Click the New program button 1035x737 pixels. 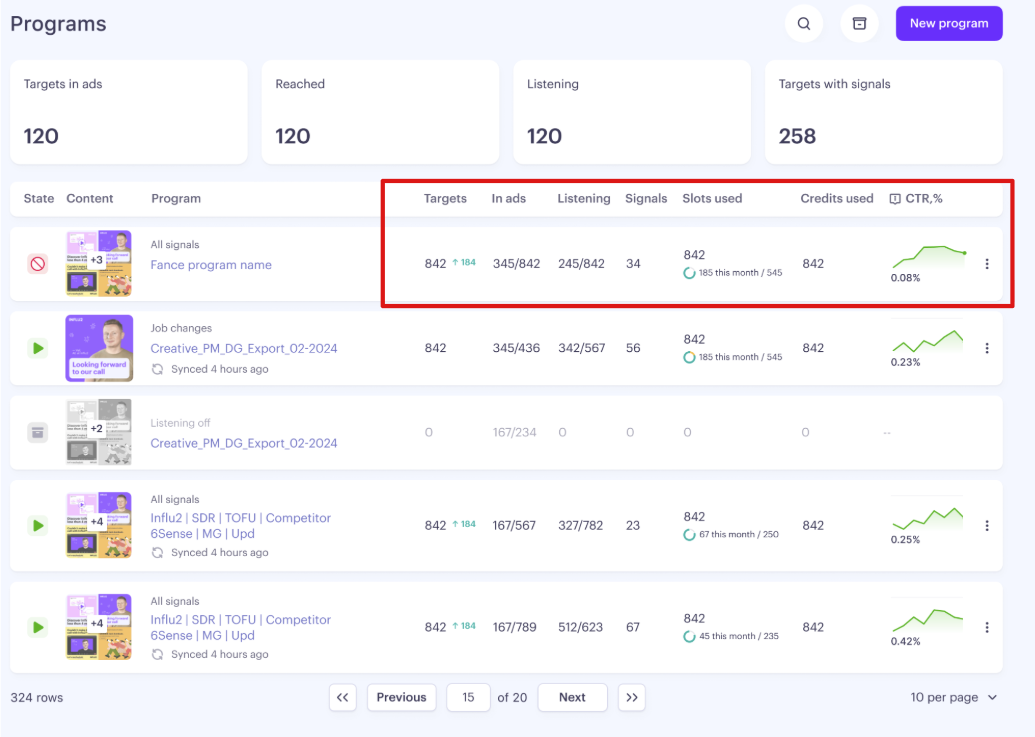point(949,24)
